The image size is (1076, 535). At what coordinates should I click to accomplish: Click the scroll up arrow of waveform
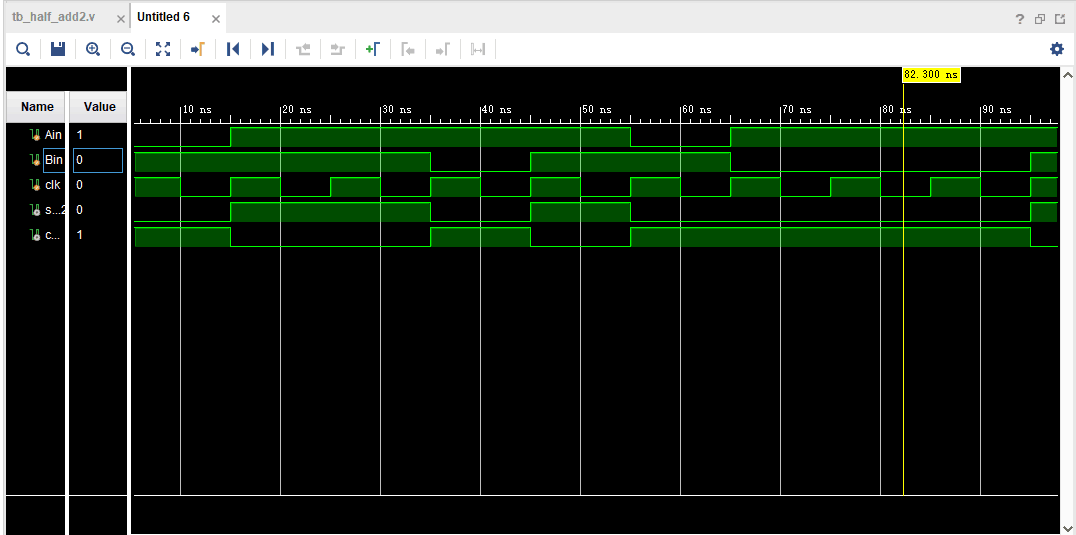point(1067,74)
